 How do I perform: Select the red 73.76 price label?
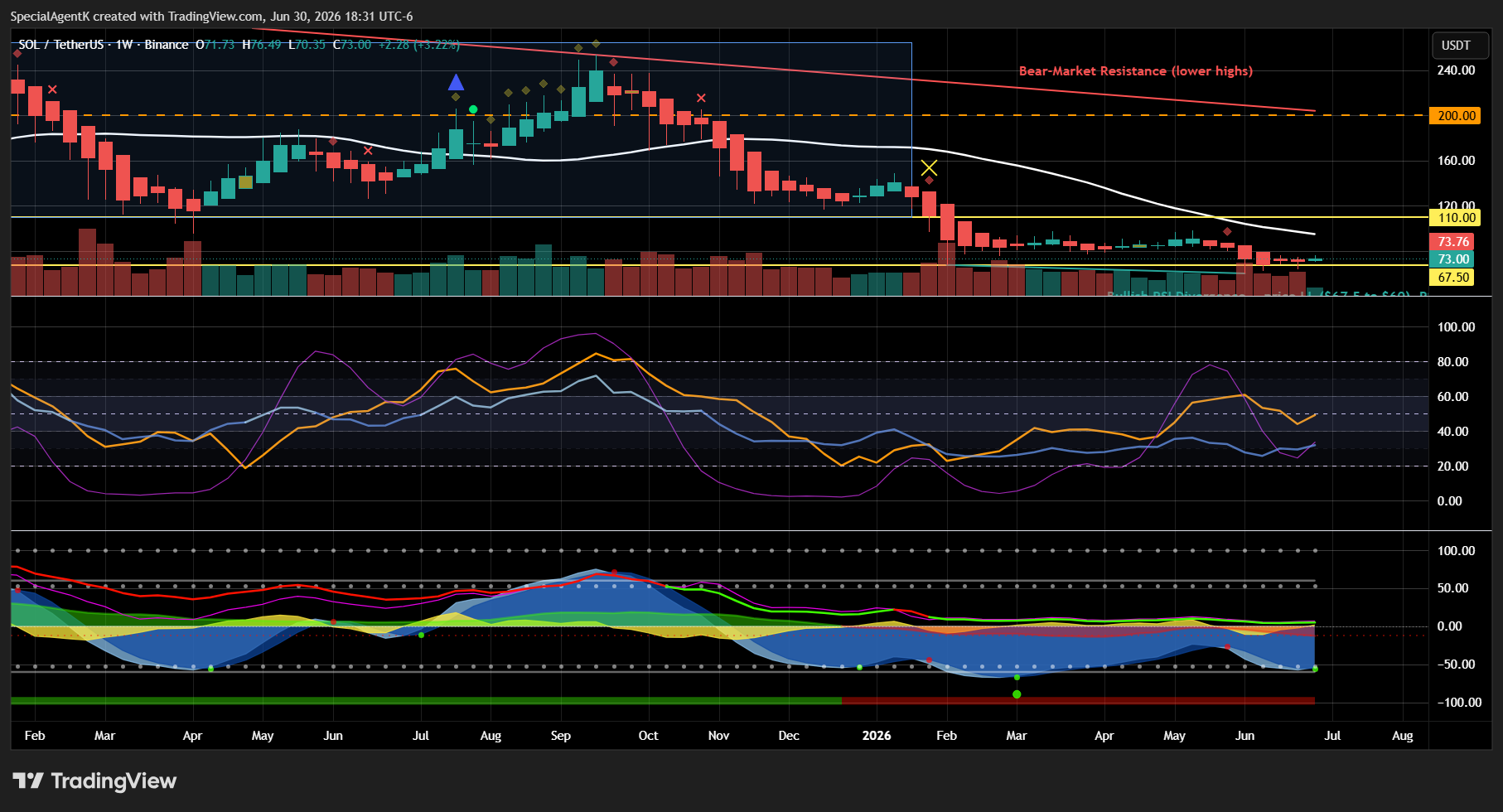pyautogui.click(x=1452, y=242)
